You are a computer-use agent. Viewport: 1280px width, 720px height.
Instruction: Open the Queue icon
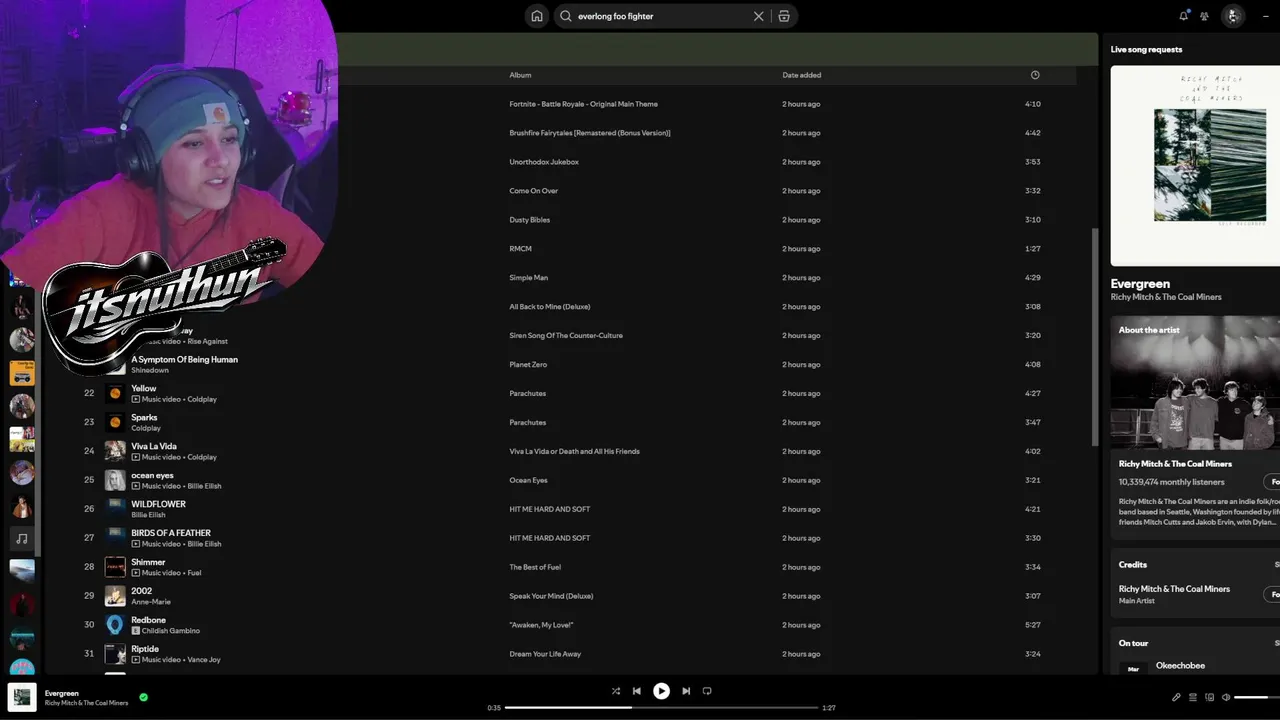point(1193,697)
